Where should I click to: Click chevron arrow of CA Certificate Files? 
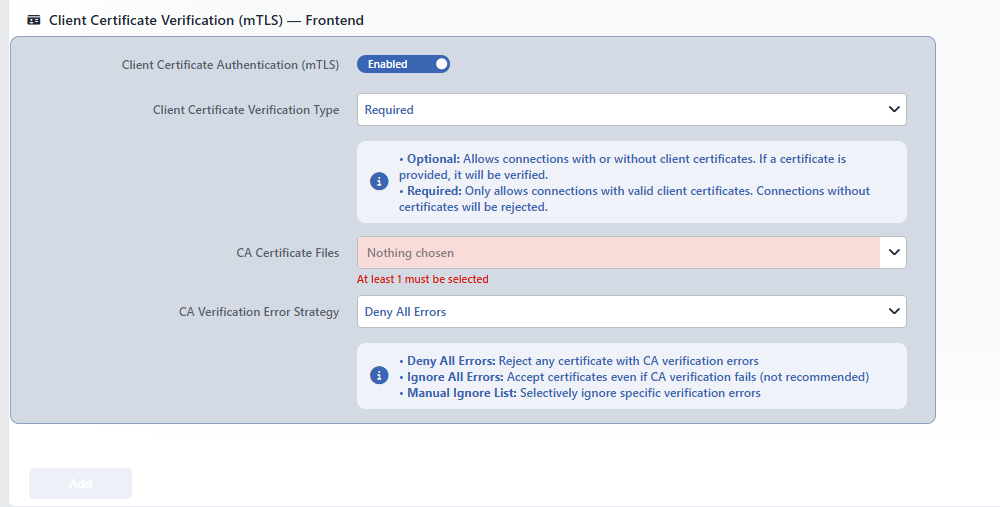[893, 253]
